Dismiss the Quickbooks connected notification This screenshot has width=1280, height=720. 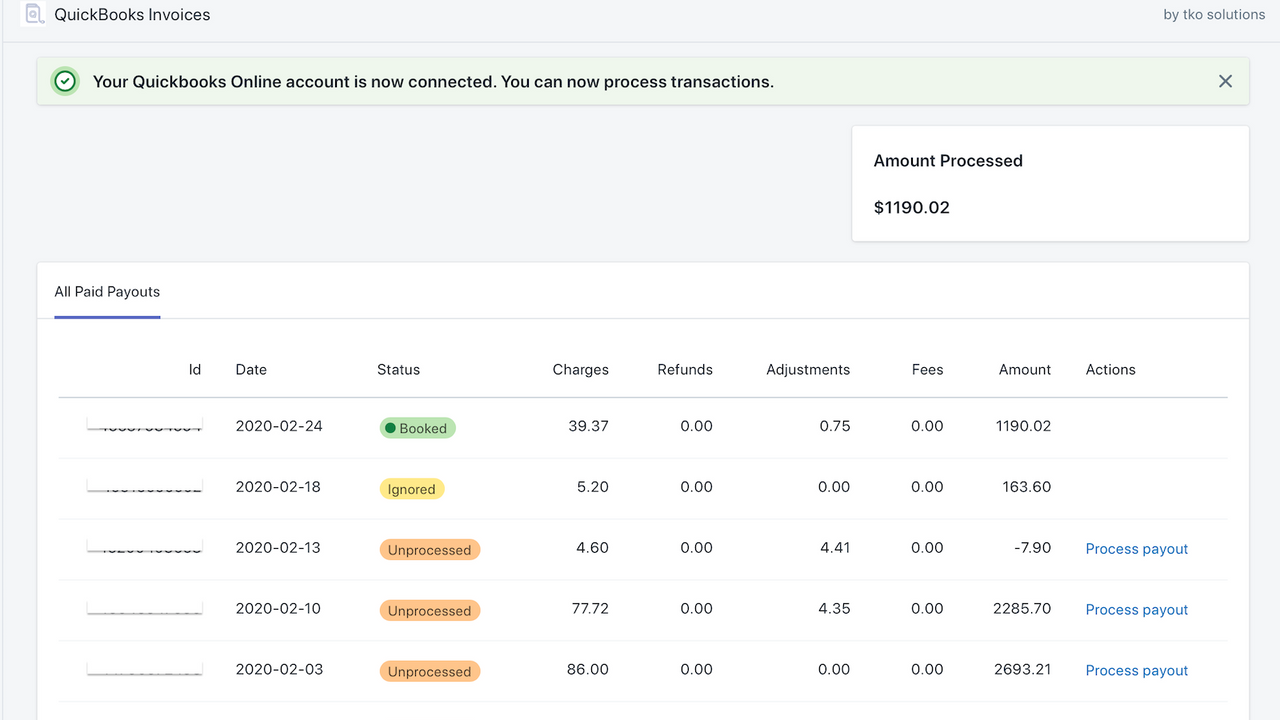1225,81
